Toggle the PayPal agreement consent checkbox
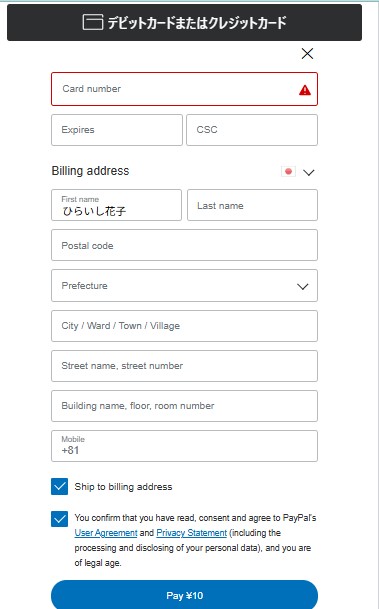This screenshot has width=379, height=609. click(59, 519)
